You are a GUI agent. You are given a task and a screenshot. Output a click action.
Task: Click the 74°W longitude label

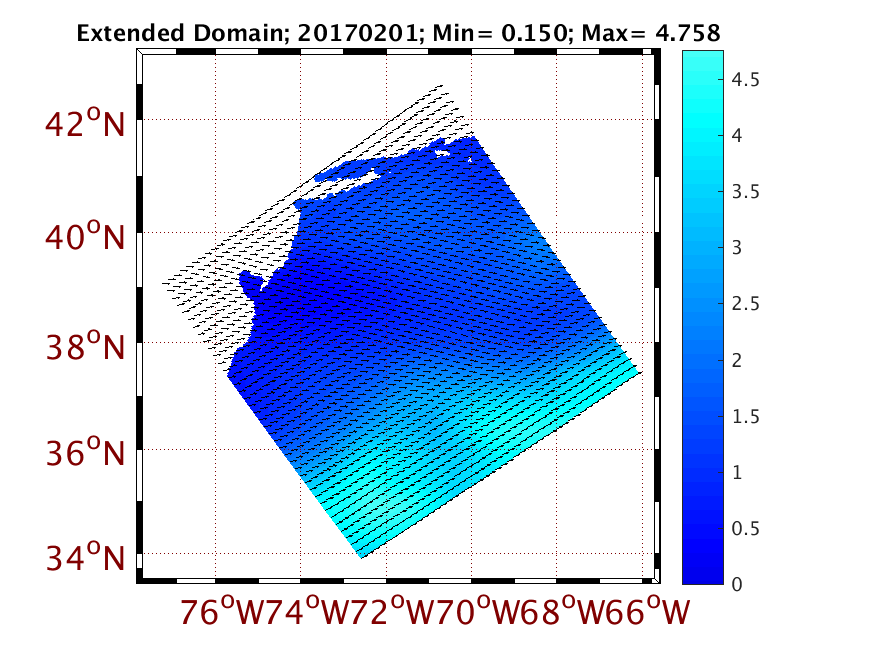coord(307,612)
